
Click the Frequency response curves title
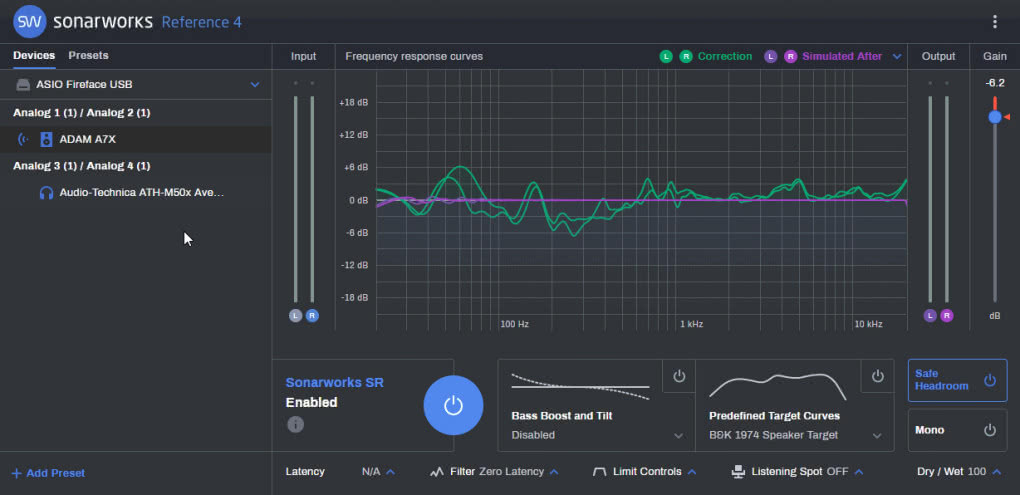[414, 57]
